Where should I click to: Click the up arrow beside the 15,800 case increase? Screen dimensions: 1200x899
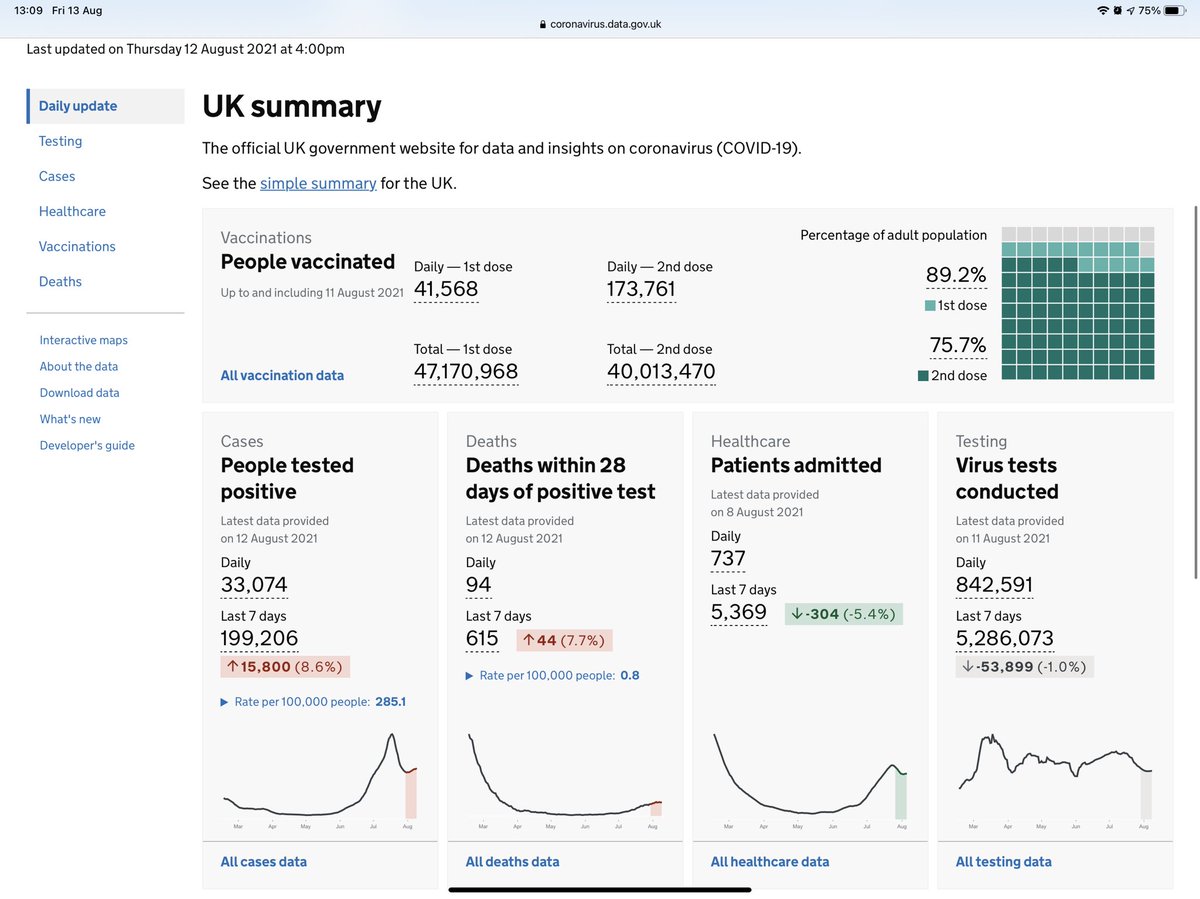coord(232,665)
